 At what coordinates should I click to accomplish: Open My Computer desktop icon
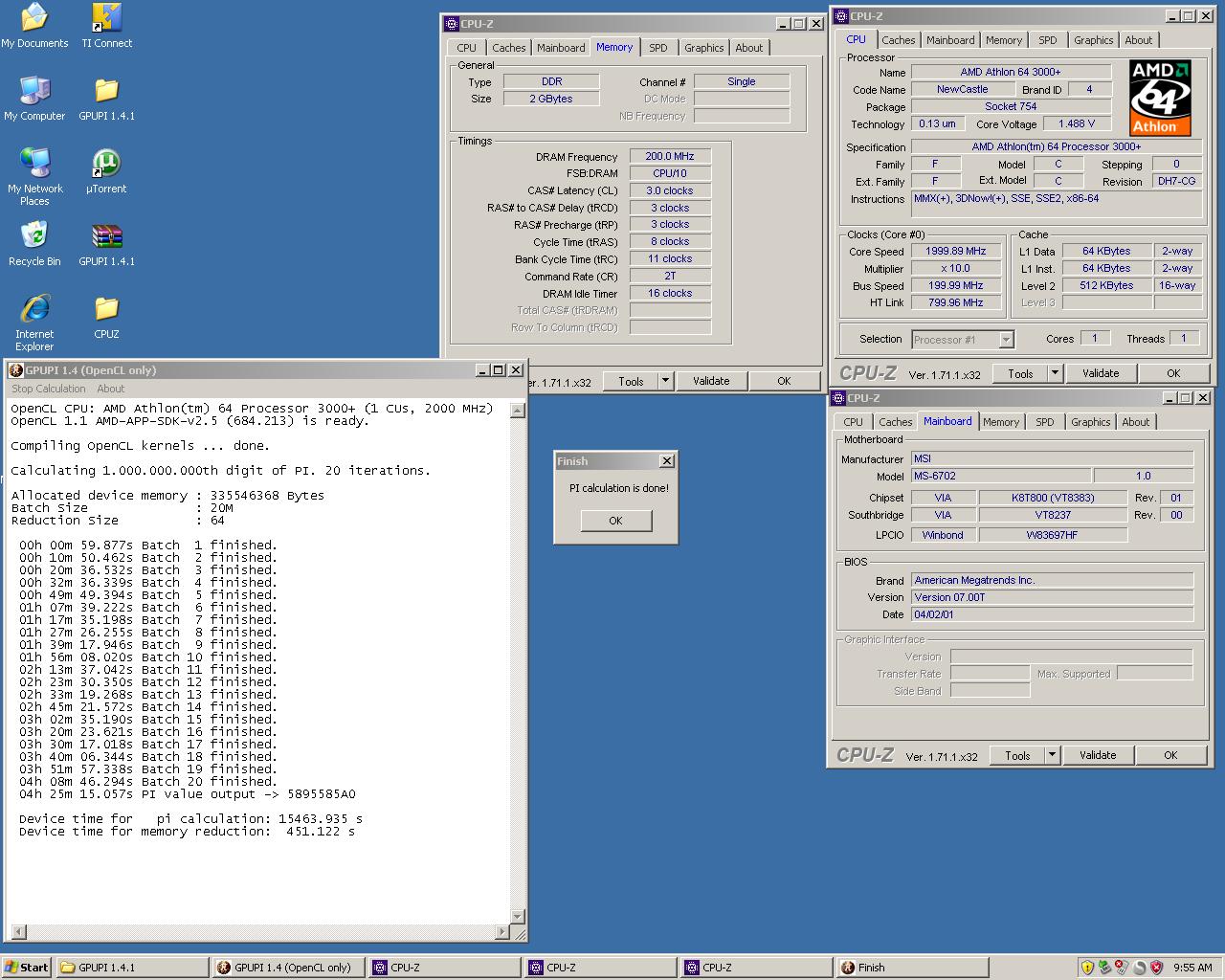point(34,99)
